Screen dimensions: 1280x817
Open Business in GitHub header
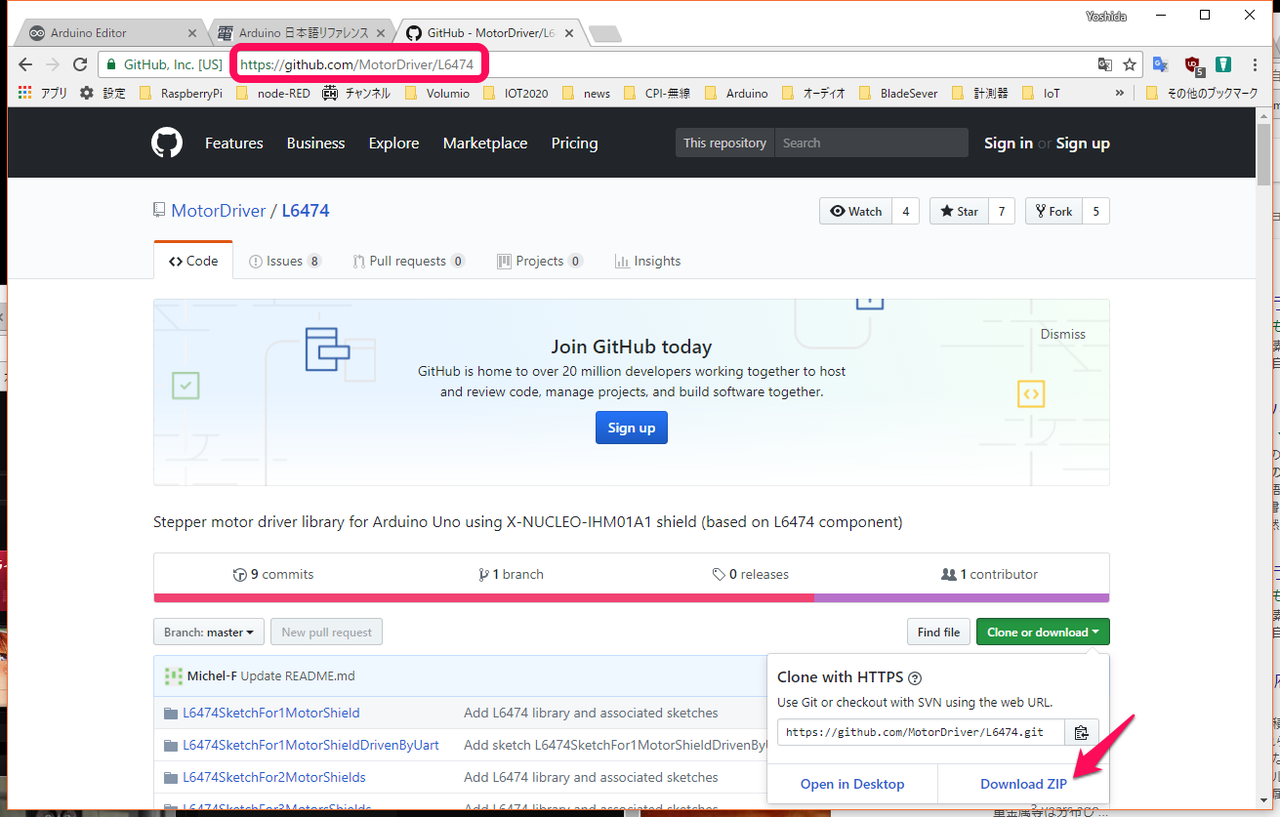coord(316,143)
